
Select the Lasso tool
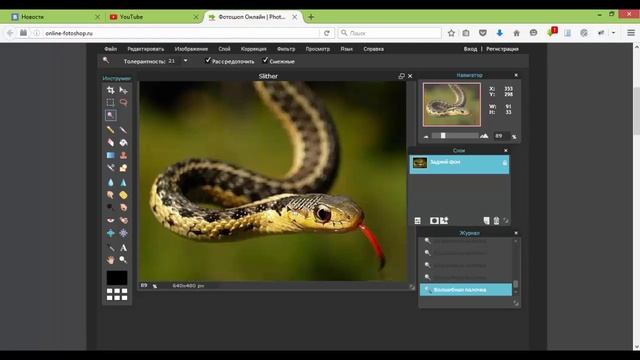(123, 102)
